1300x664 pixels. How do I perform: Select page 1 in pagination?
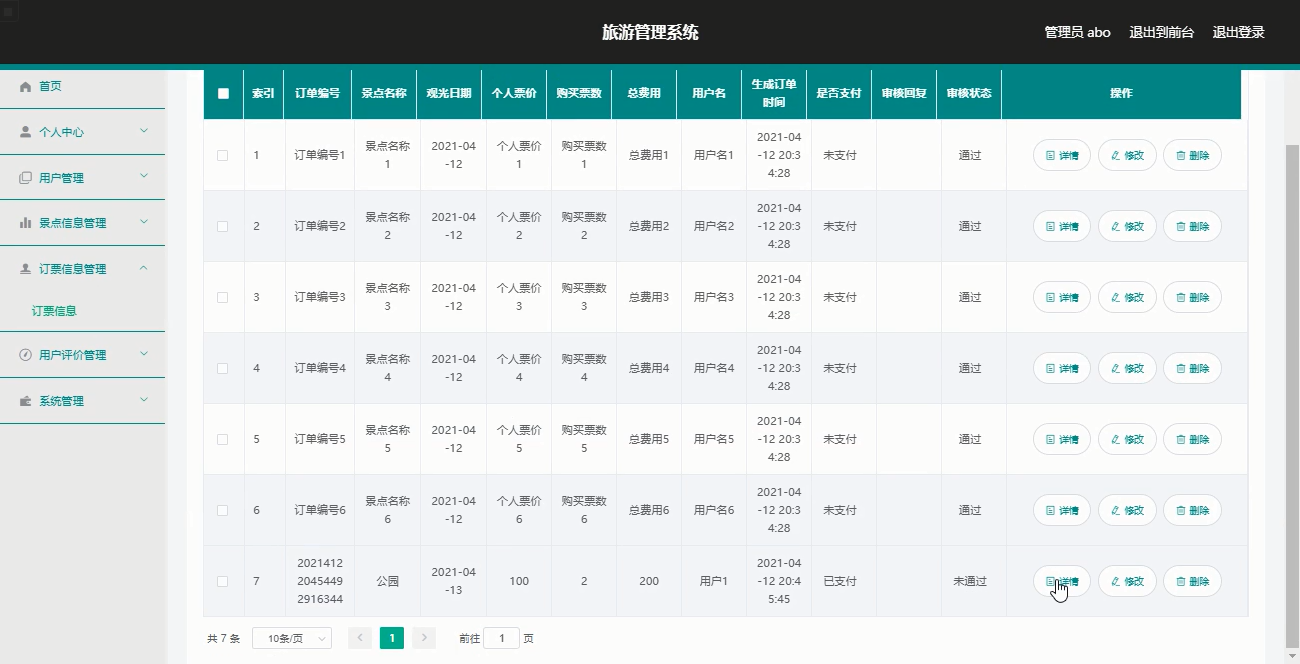click(392, 638)
